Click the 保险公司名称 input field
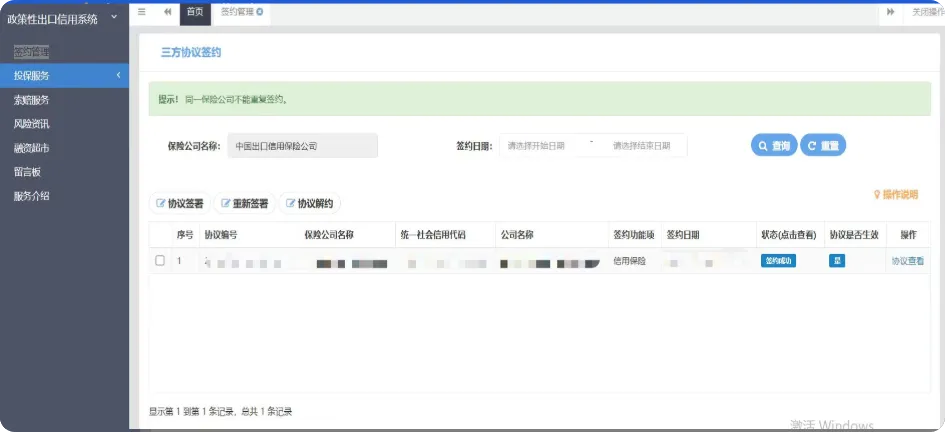945x432 pixels. tap(303, 146)
